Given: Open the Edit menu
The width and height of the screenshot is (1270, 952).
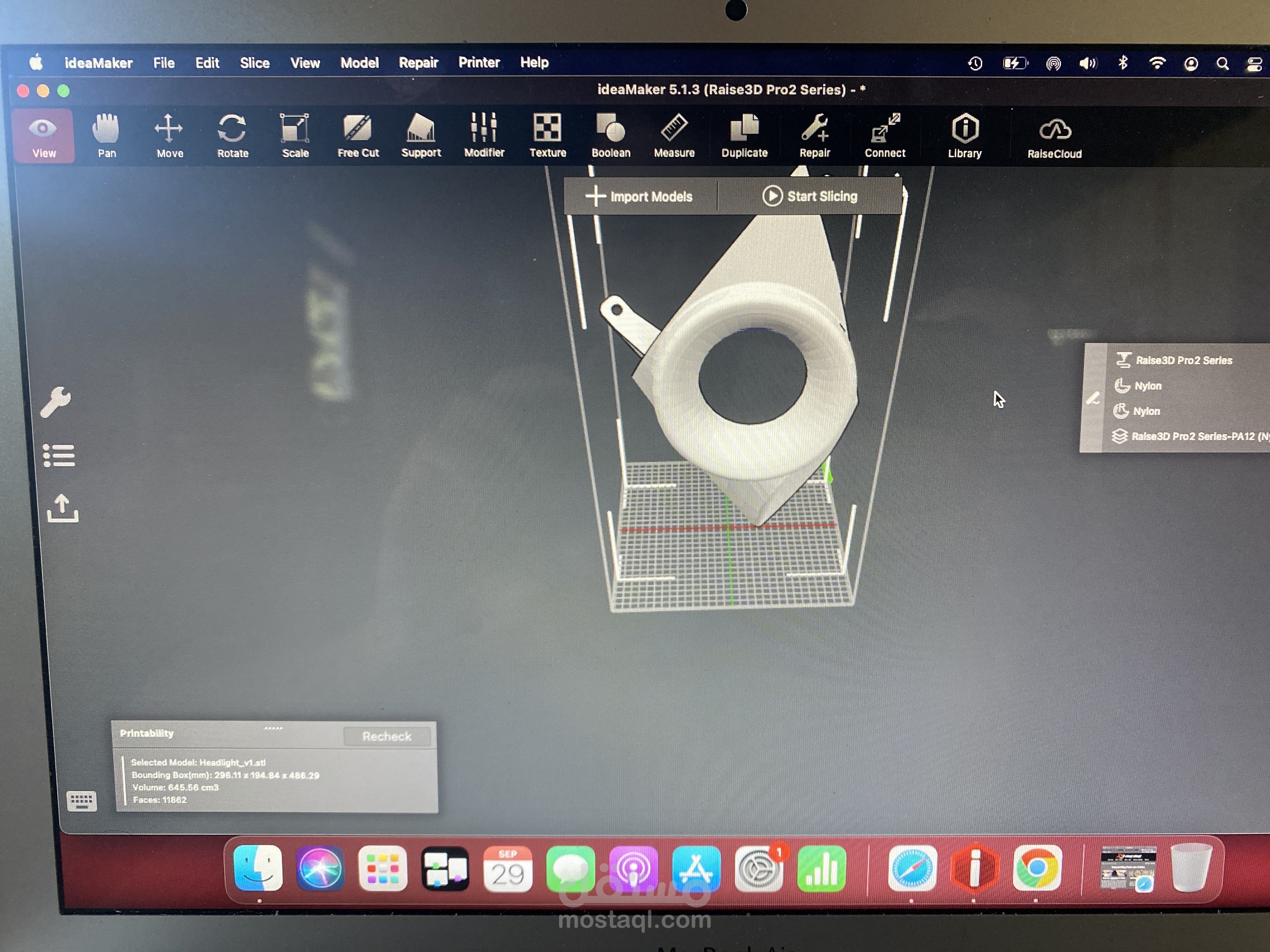Looking at the screenshot, I should tap(207, 63).
